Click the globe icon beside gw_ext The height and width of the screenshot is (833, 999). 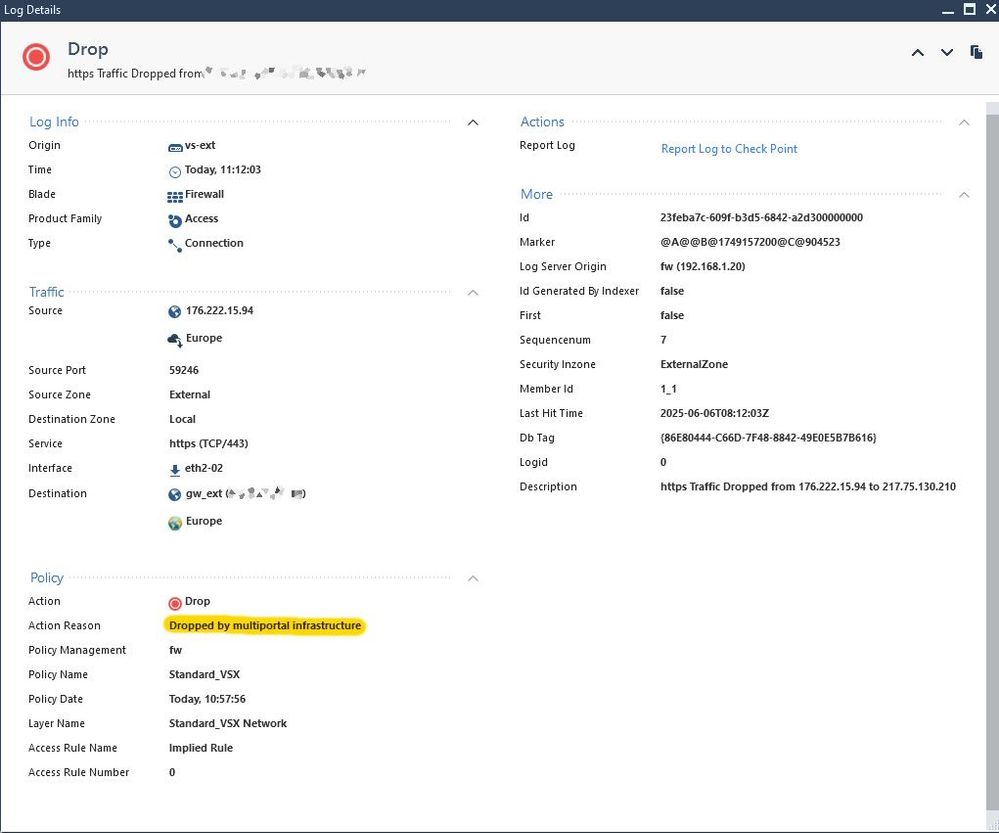click(x=175, y=495)
